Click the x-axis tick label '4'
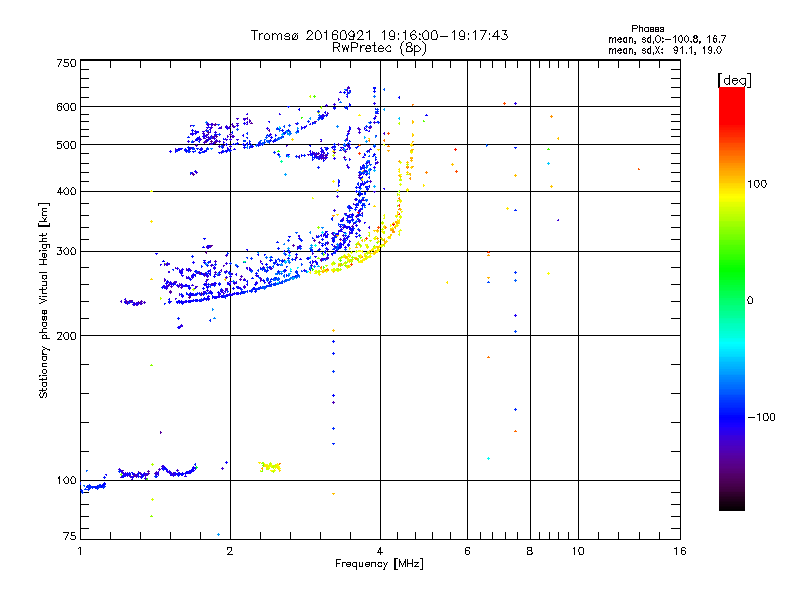 [x=380, y=551]
